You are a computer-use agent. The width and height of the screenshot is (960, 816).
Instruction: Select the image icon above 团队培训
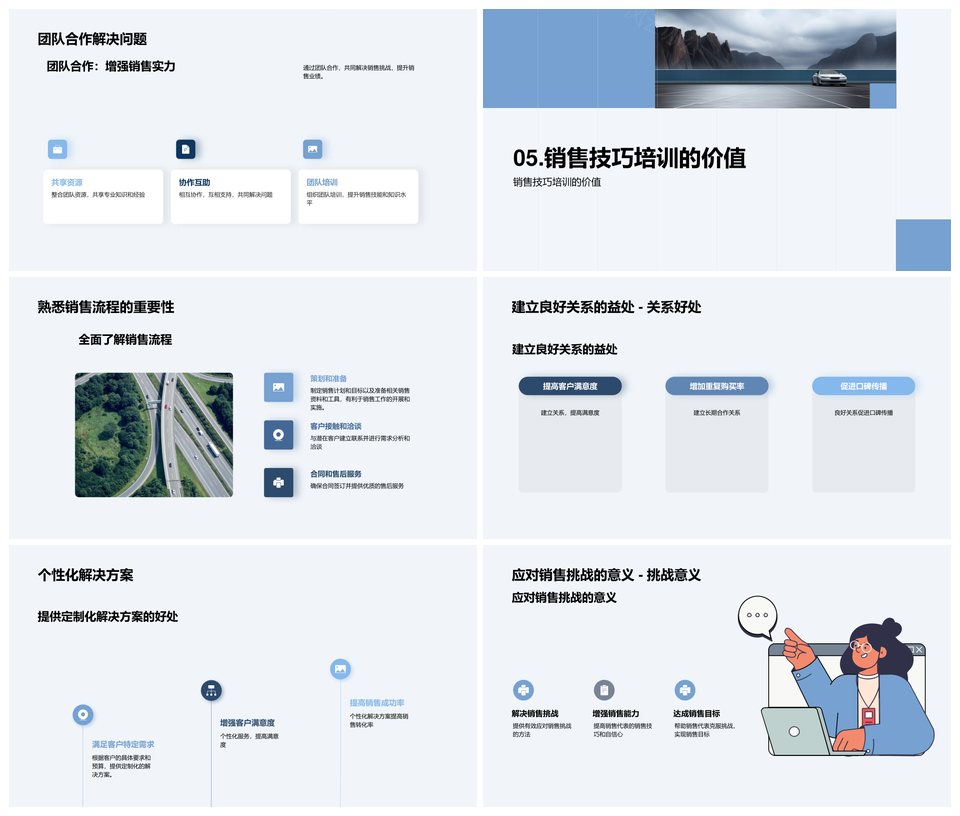tap(313, 149)
